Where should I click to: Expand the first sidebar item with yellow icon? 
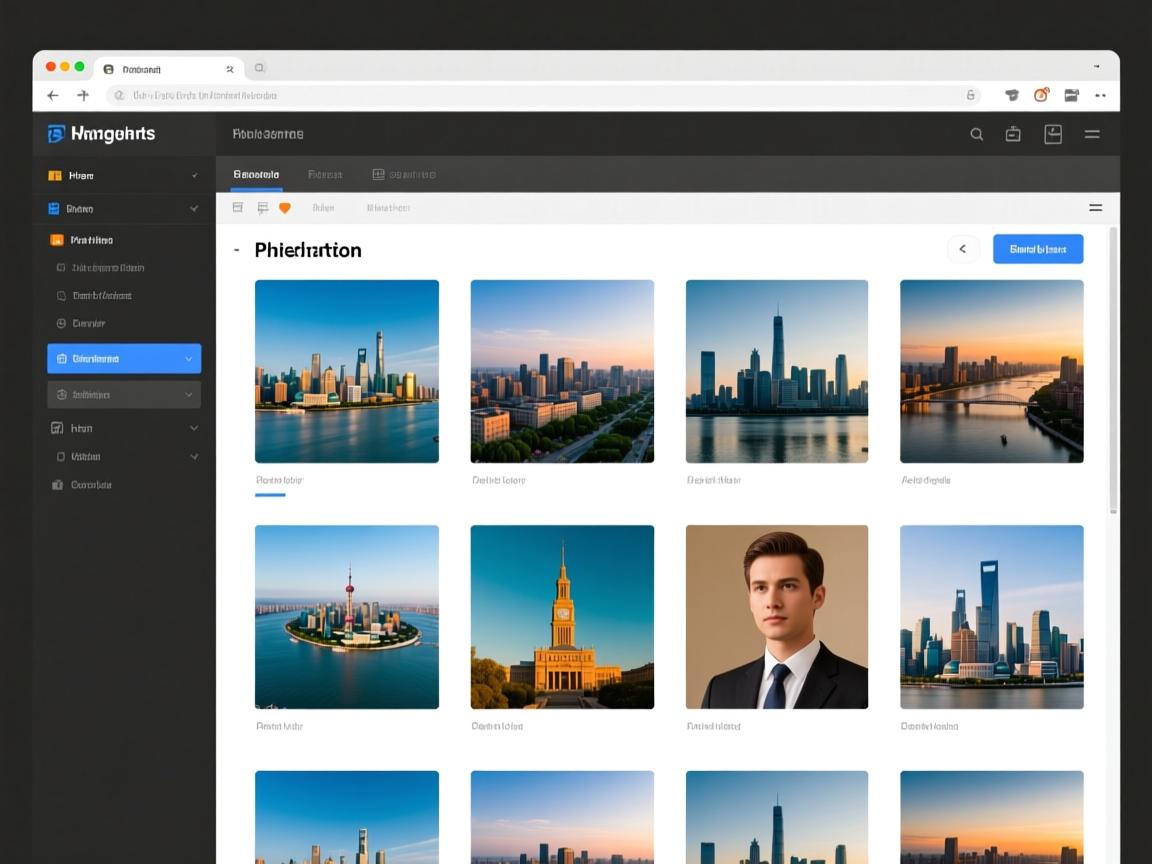click(194, 176)
